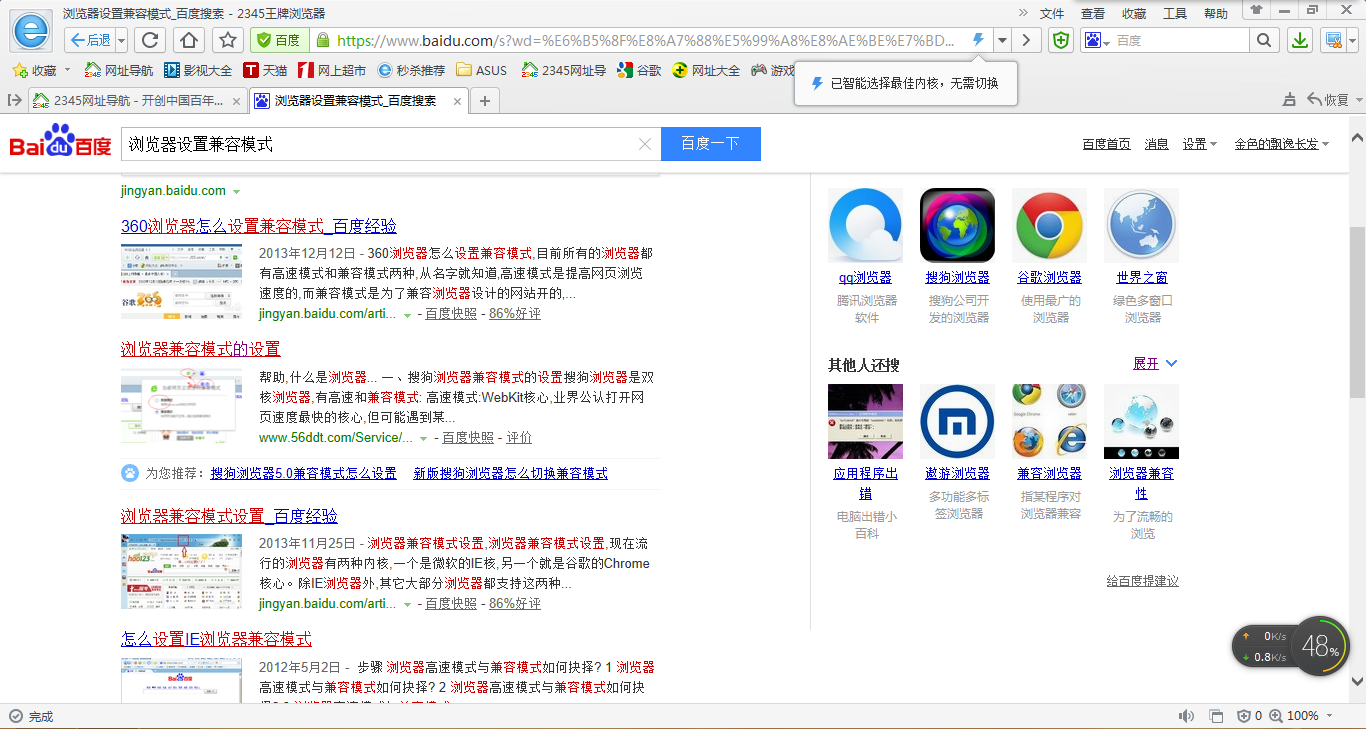Click the 百度一下 search button
The image size is (1366, 729).
tap(711, 144)
